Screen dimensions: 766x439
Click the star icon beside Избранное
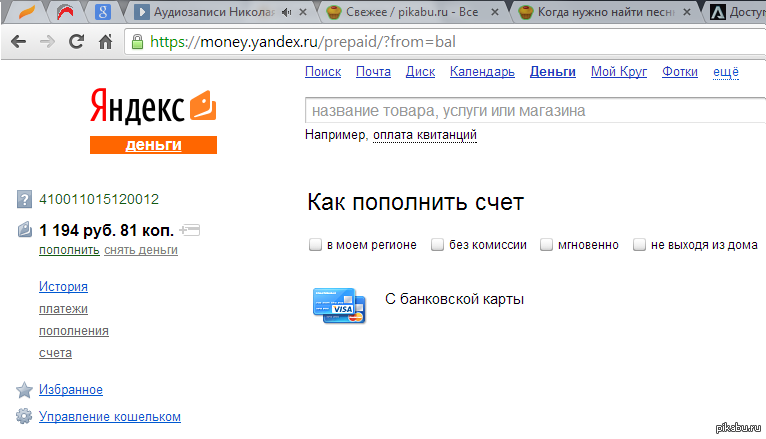point(24,390)
